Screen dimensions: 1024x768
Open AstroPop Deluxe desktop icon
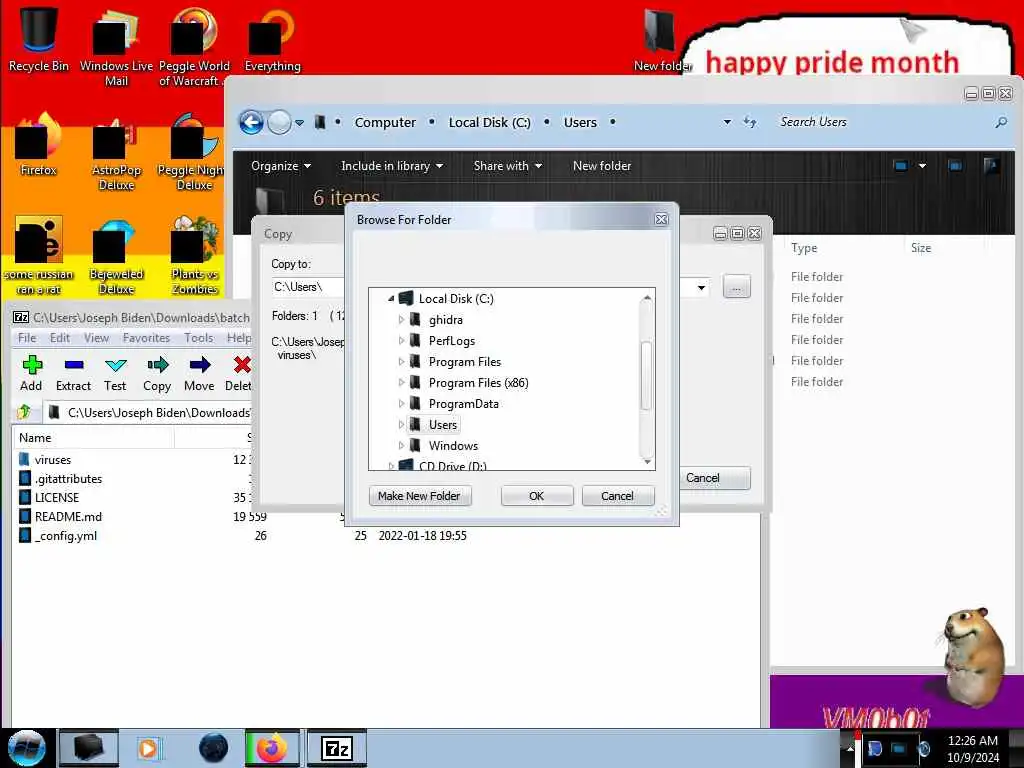[x=116, y=153]
